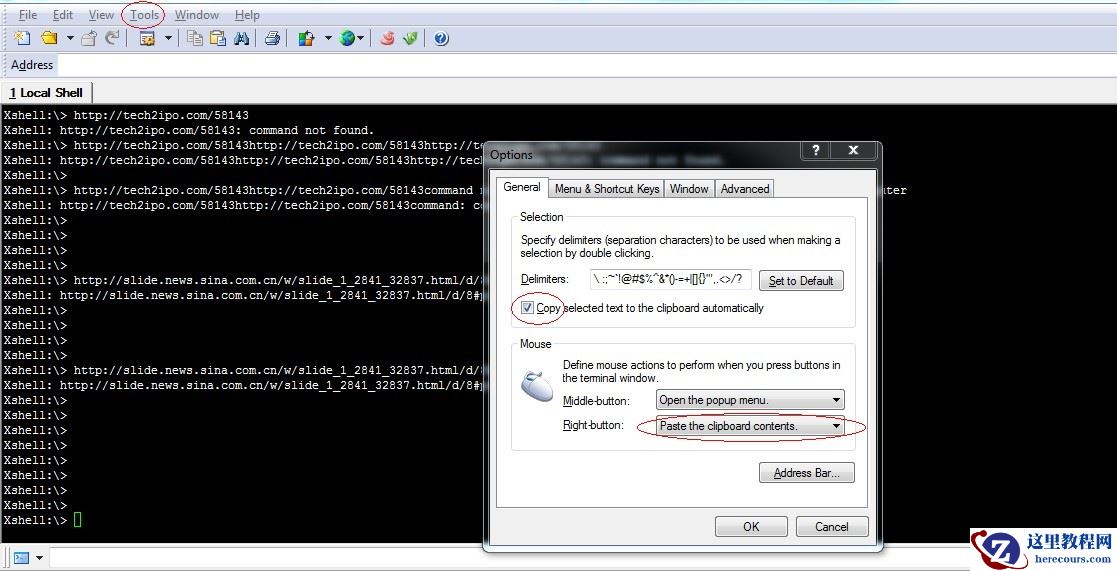The image size is (1117, 571).
Task: Open the compose bar dropdown arrow
Action: (x=39, y=557)
